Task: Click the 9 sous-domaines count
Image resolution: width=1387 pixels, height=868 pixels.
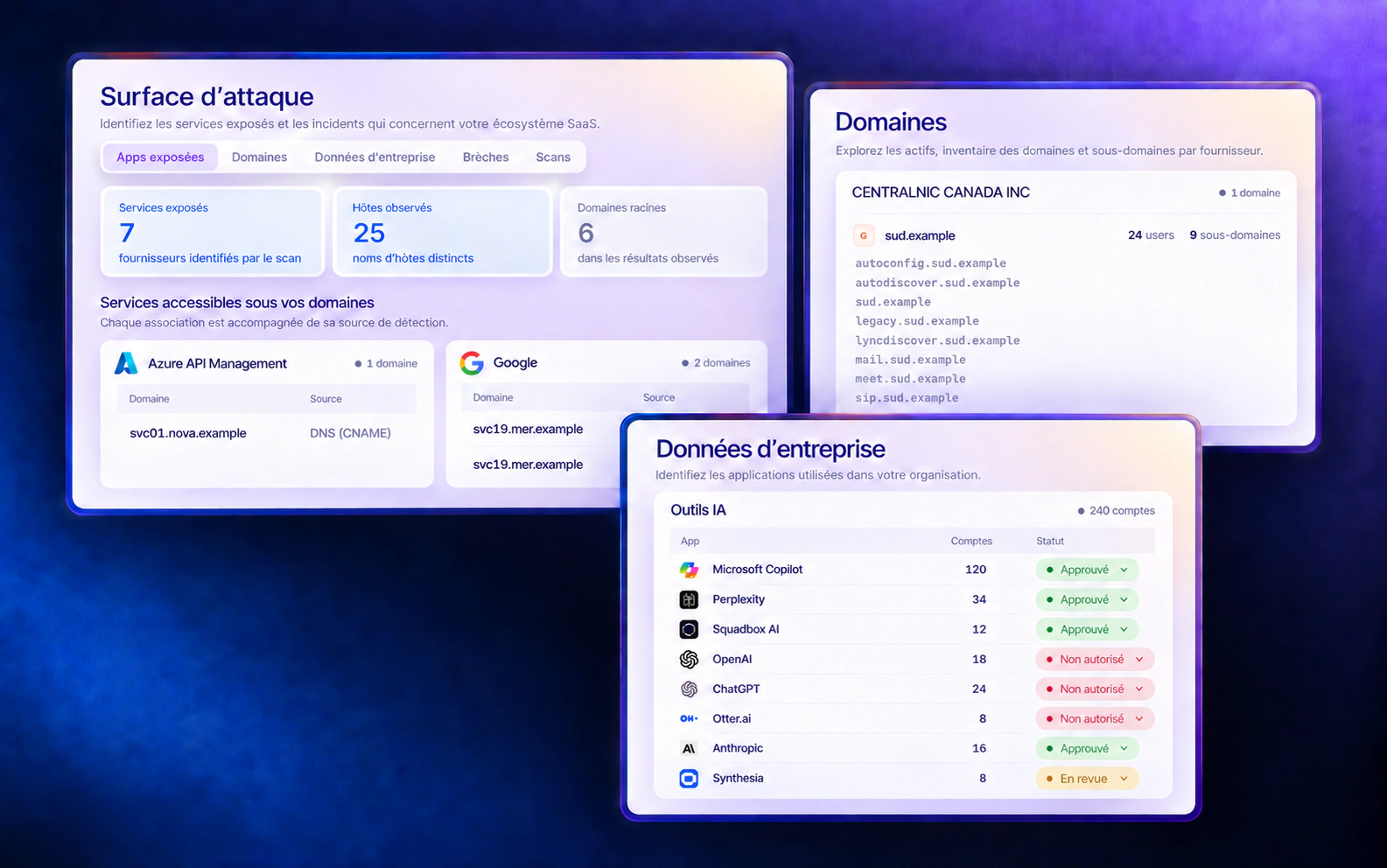Action: click(1235, 235)
